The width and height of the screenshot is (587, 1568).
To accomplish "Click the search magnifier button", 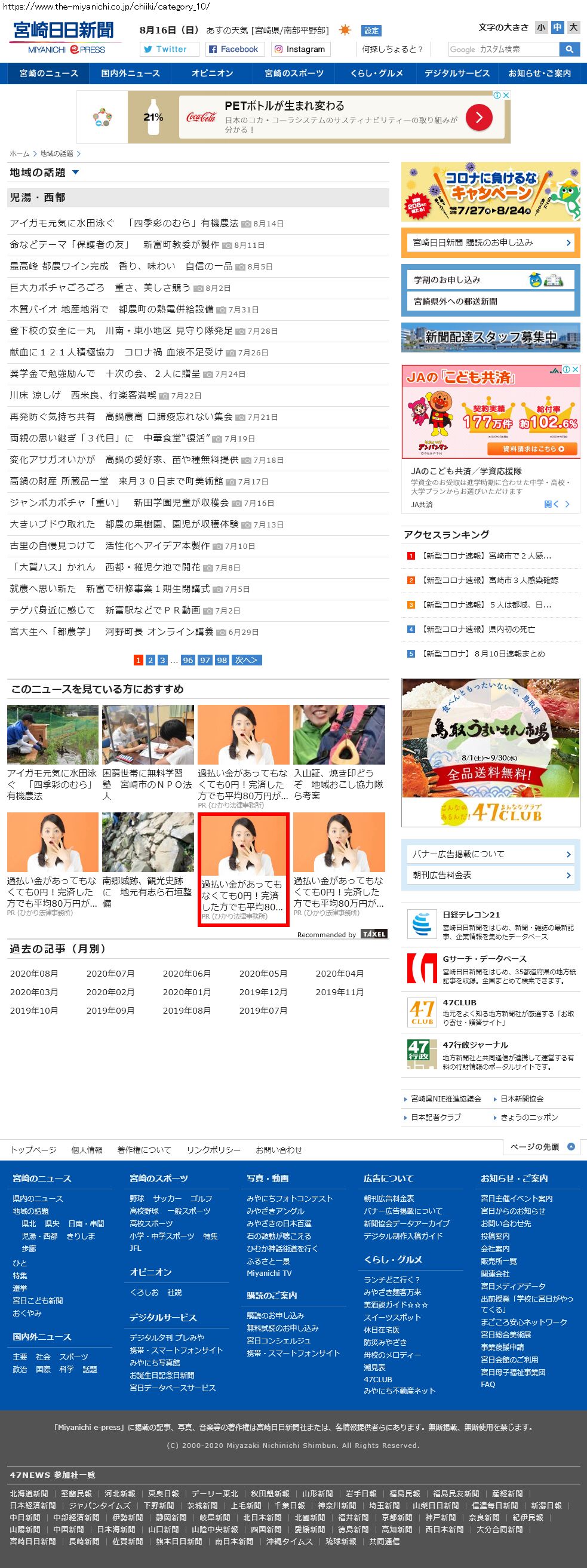I will (x=569, y=50).
